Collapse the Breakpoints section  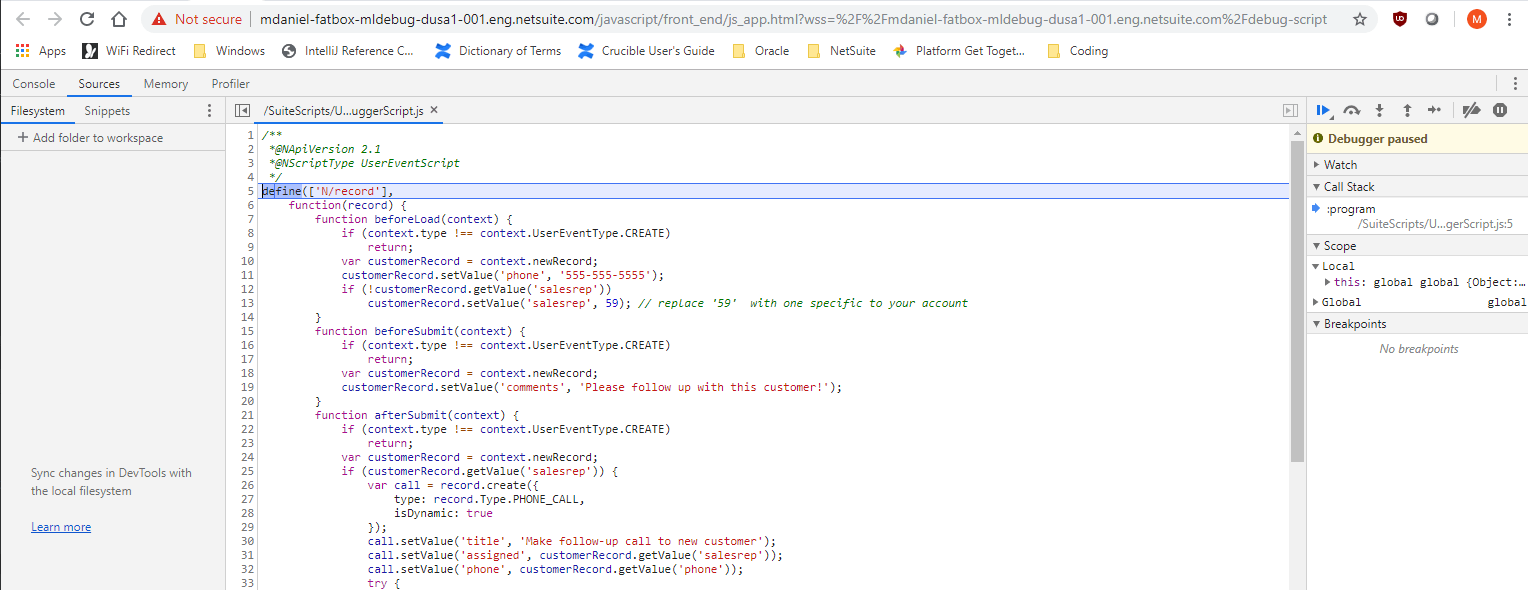point(1417,324)
